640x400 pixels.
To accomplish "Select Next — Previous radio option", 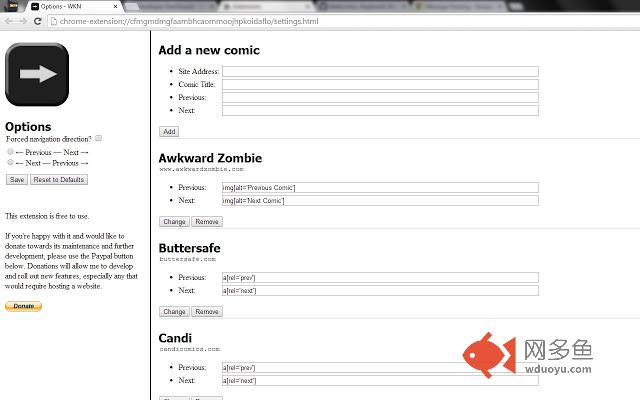I will pos(11,162).
